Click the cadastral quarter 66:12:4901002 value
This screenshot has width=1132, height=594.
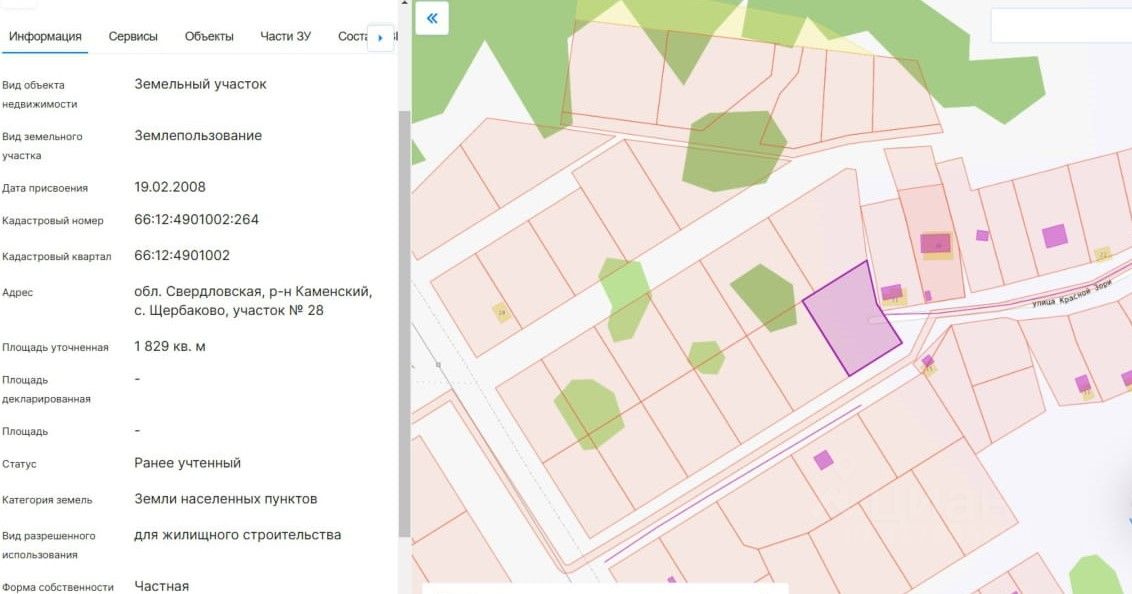182,255
